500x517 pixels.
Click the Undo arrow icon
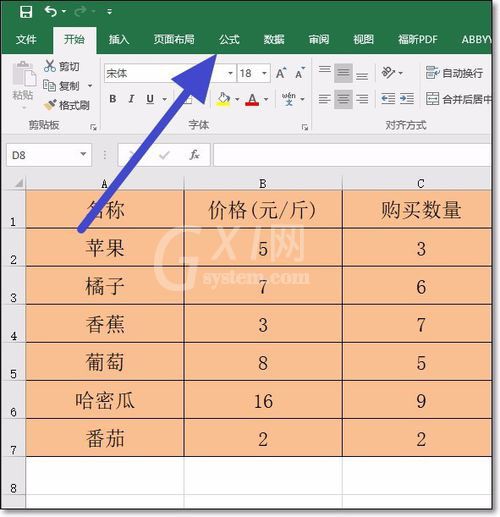(x=51, y=12)
